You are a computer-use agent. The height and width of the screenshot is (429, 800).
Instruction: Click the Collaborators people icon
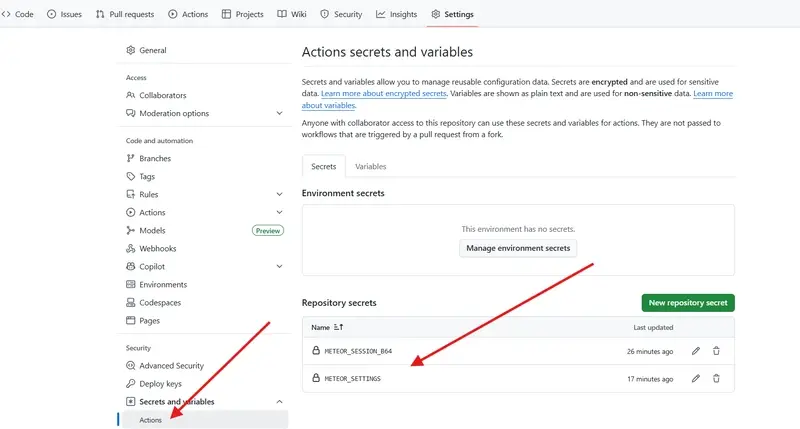point(131,95)
